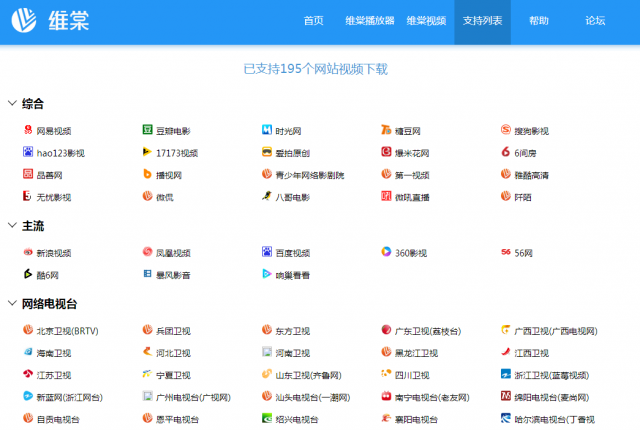
Task: Open the 山东卫视(齐鲁网) link
Action: (309, 375)
